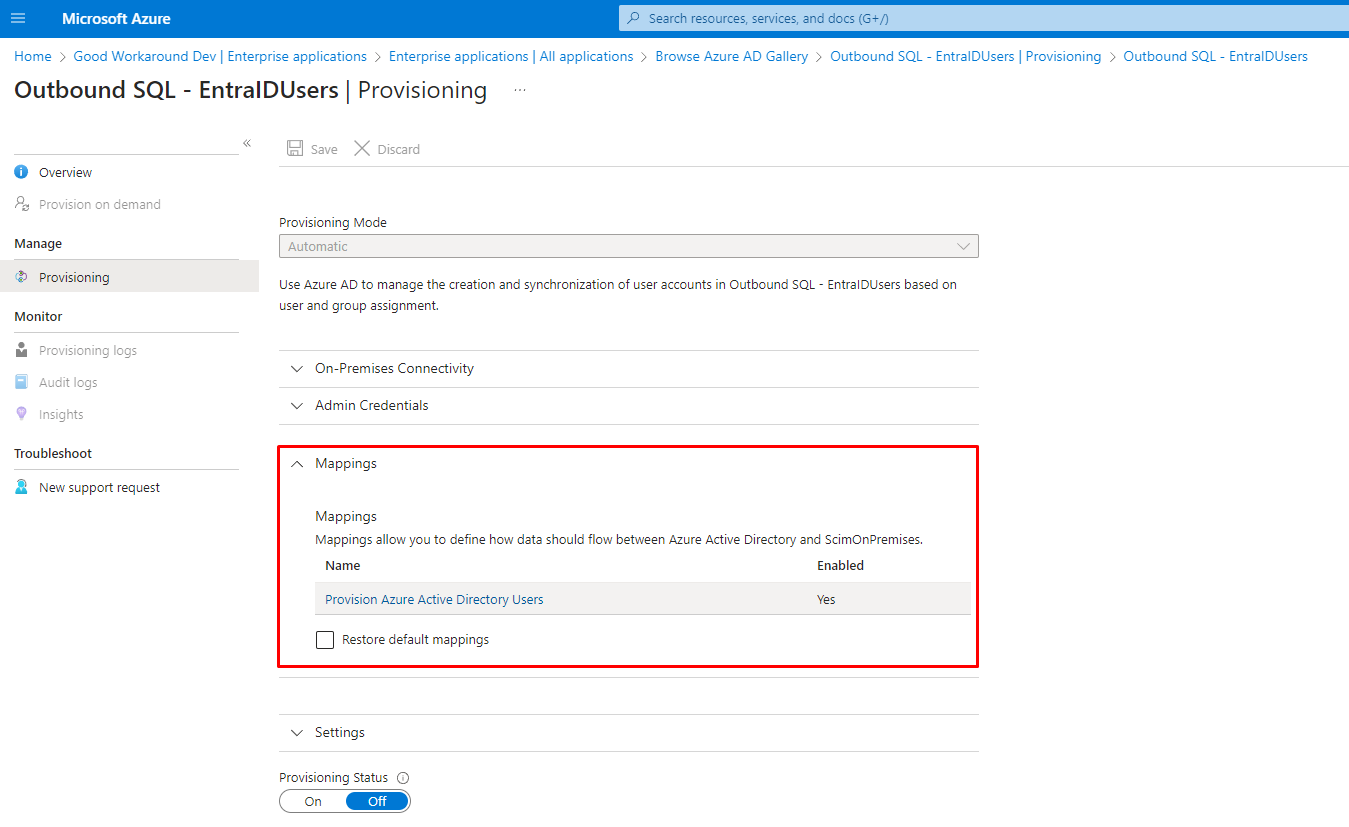Open Provisioning logs in the sidebar

(x=87, y=351)
